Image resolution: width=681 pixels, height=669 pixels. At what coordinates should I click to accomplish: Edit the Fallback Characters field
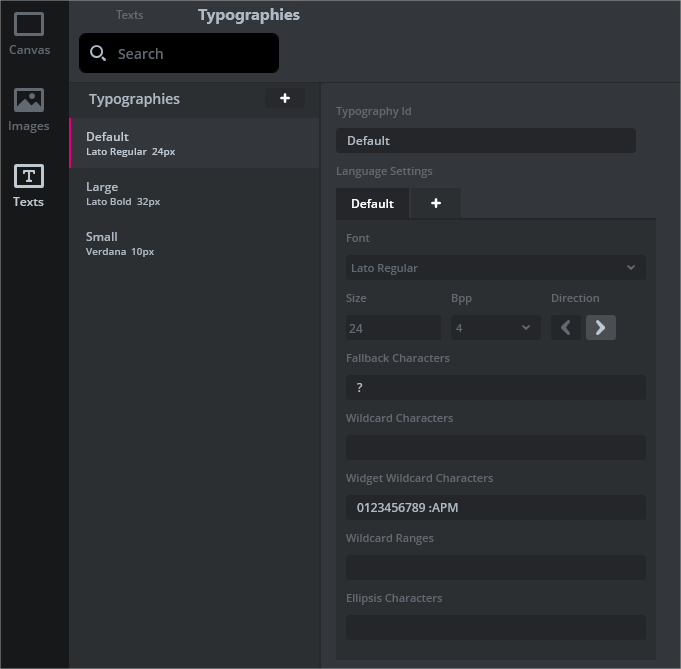[x=496, y=387]
